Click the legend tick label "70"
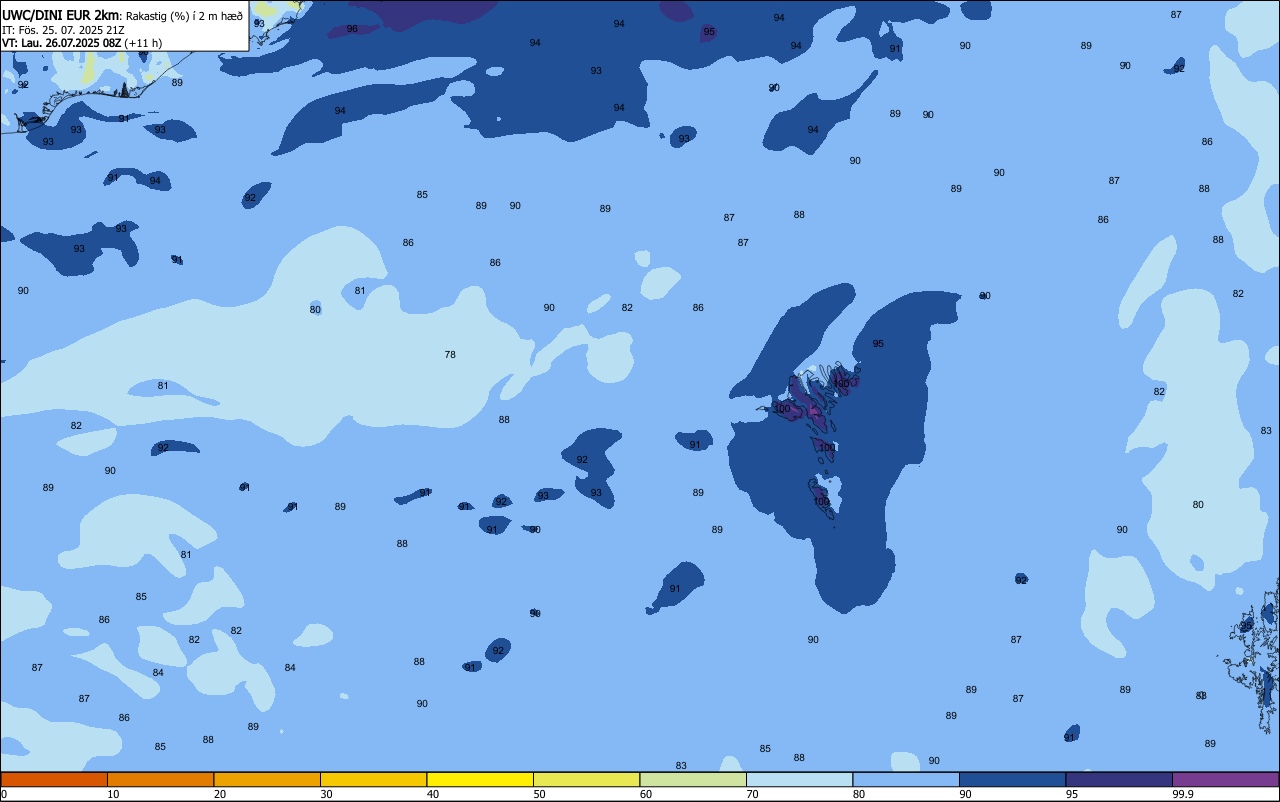Image resolution: width=1280 pixels, height=802 pixels. (x=752, y=794)
